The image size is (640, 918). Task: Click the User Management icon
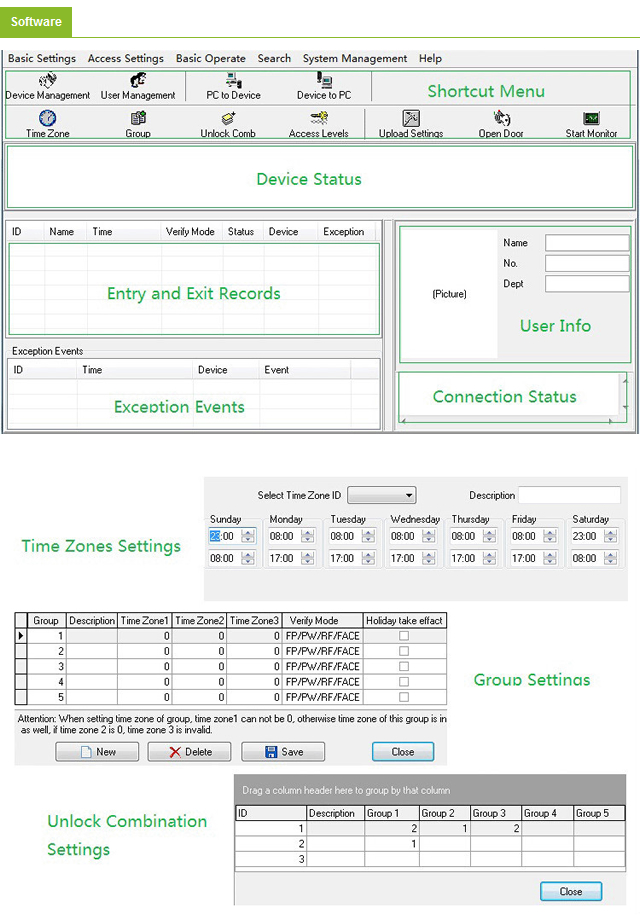tap(138, 81)
